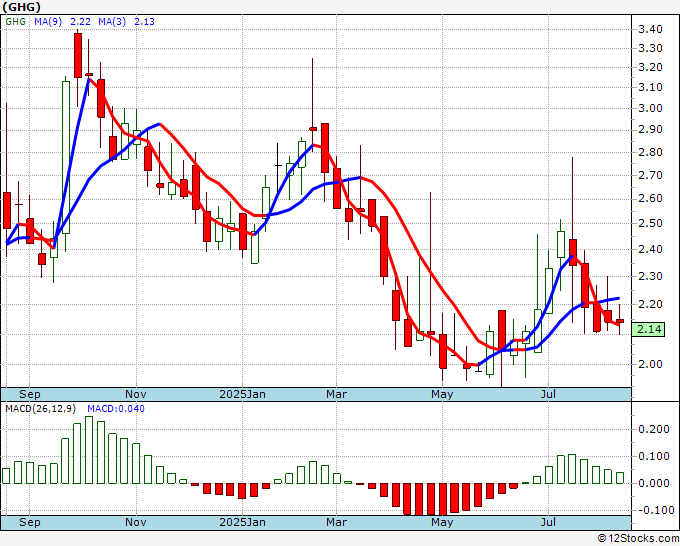The height and width of the screenshot is (546, 680).
Task: Click Mar on the MACD panel date axis
Action: (337, 522)
